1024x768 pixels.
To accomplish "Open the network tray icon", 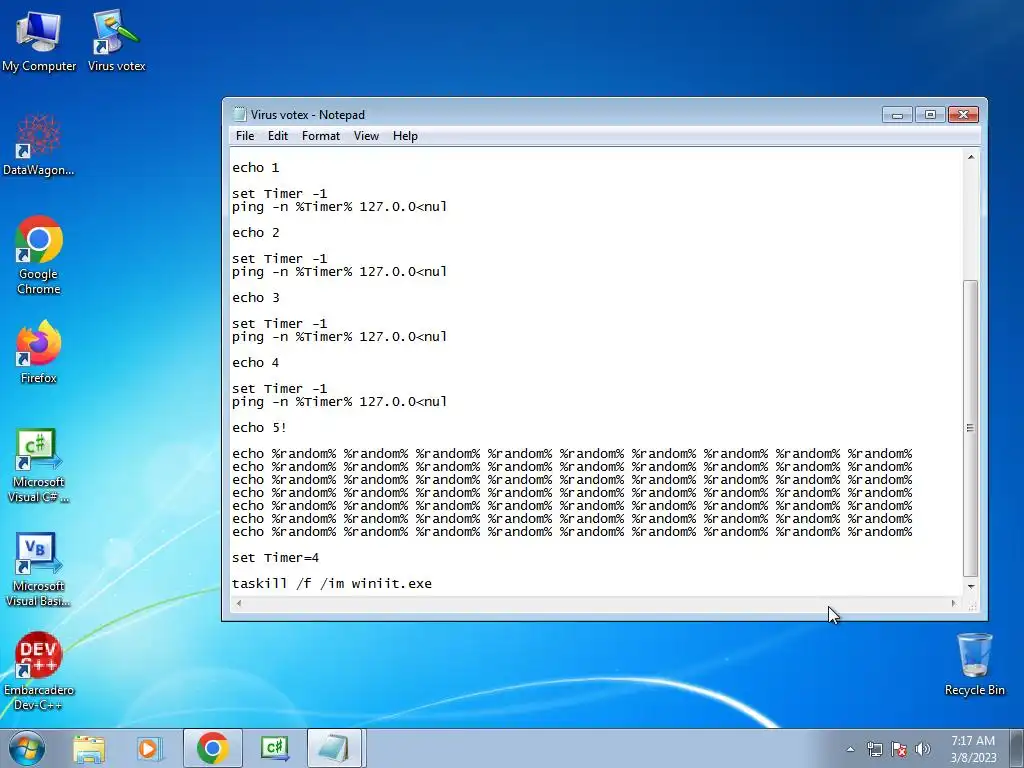I will 874,749.
